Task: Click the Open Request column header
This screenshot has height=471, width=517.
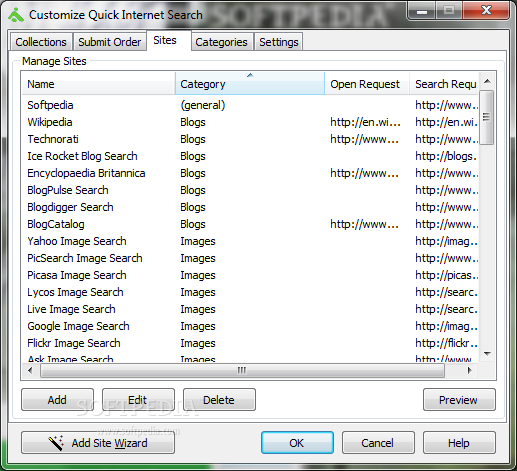Action: coord(367,84)
